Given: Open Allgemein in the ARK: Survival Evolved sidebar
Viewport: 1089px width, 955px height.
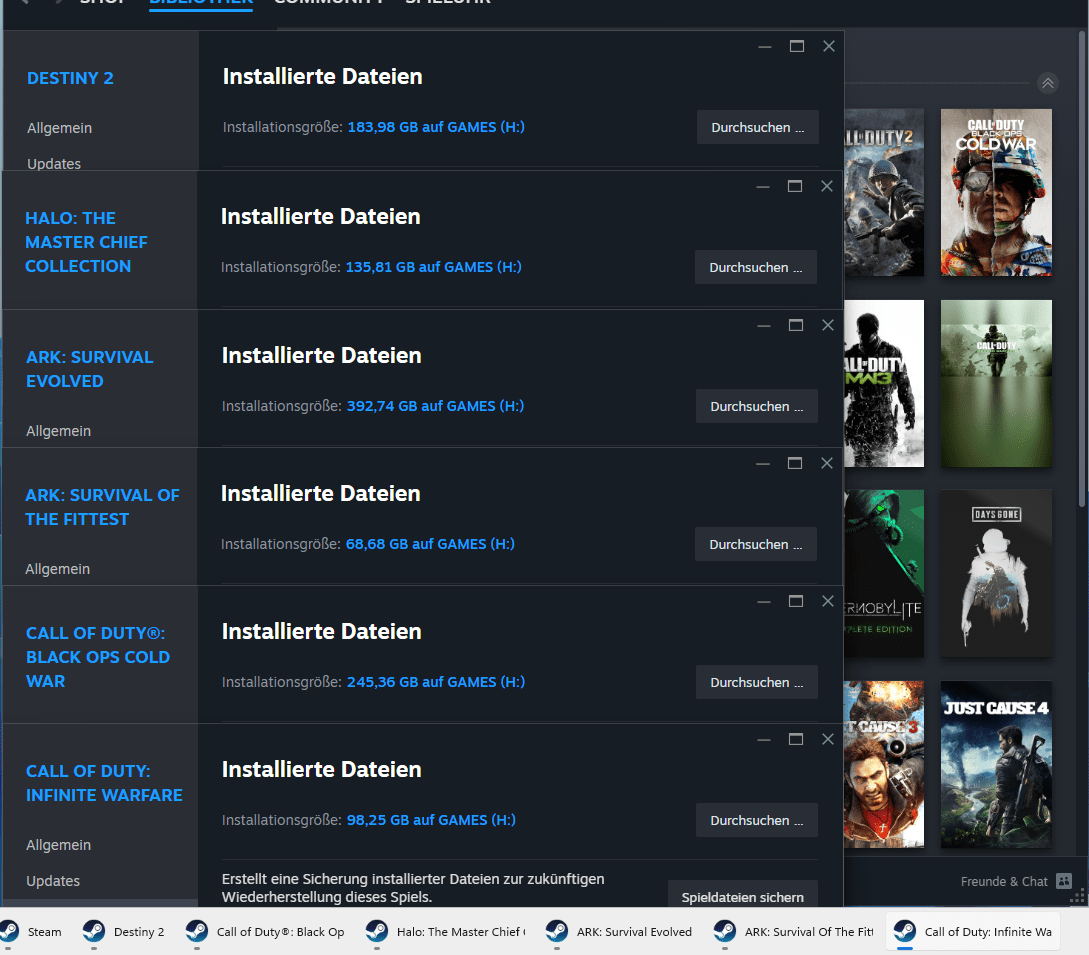Looking at the screenshot, I should (58, 431).
